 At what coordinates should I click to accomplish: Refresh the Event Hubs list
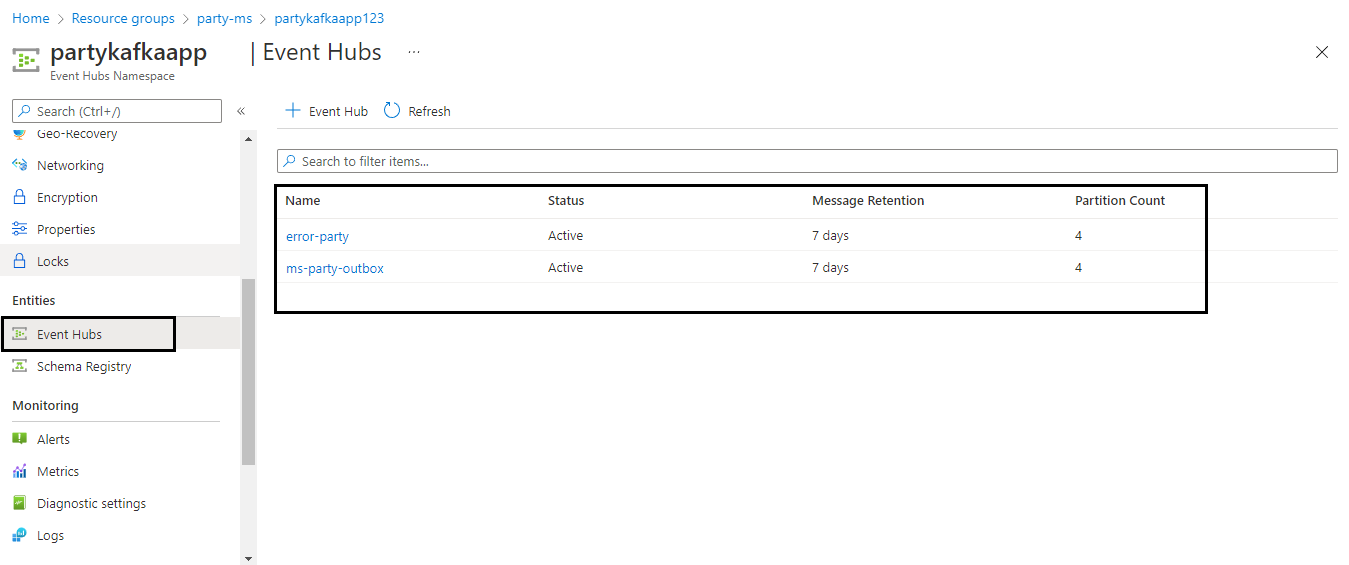click(x=417, y=111)
